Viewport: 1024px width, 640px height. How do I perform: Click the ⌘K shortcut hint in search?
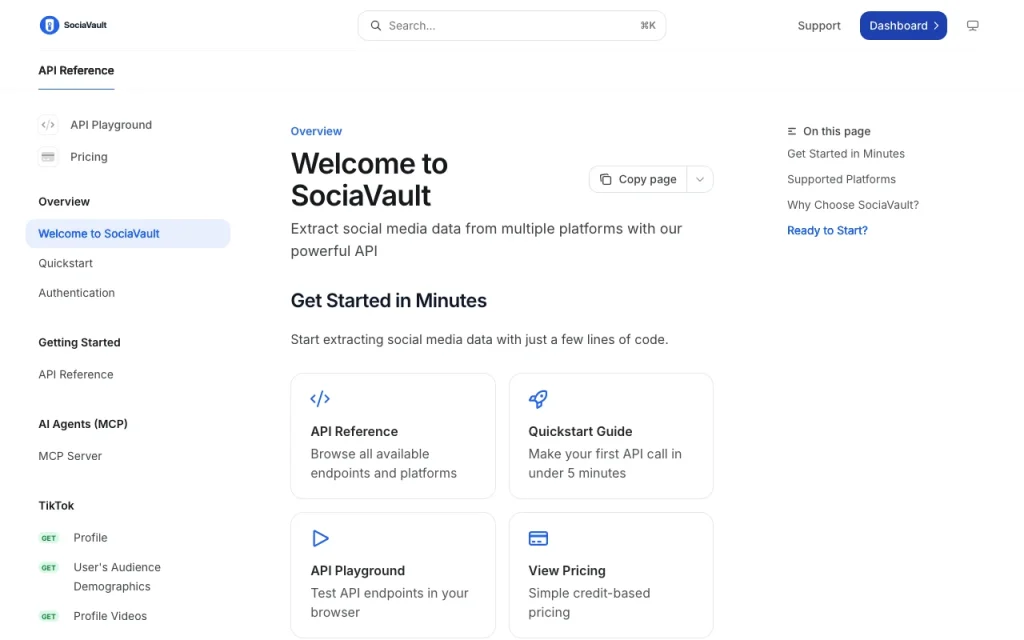pyautogui.click(x=648, y=25)
